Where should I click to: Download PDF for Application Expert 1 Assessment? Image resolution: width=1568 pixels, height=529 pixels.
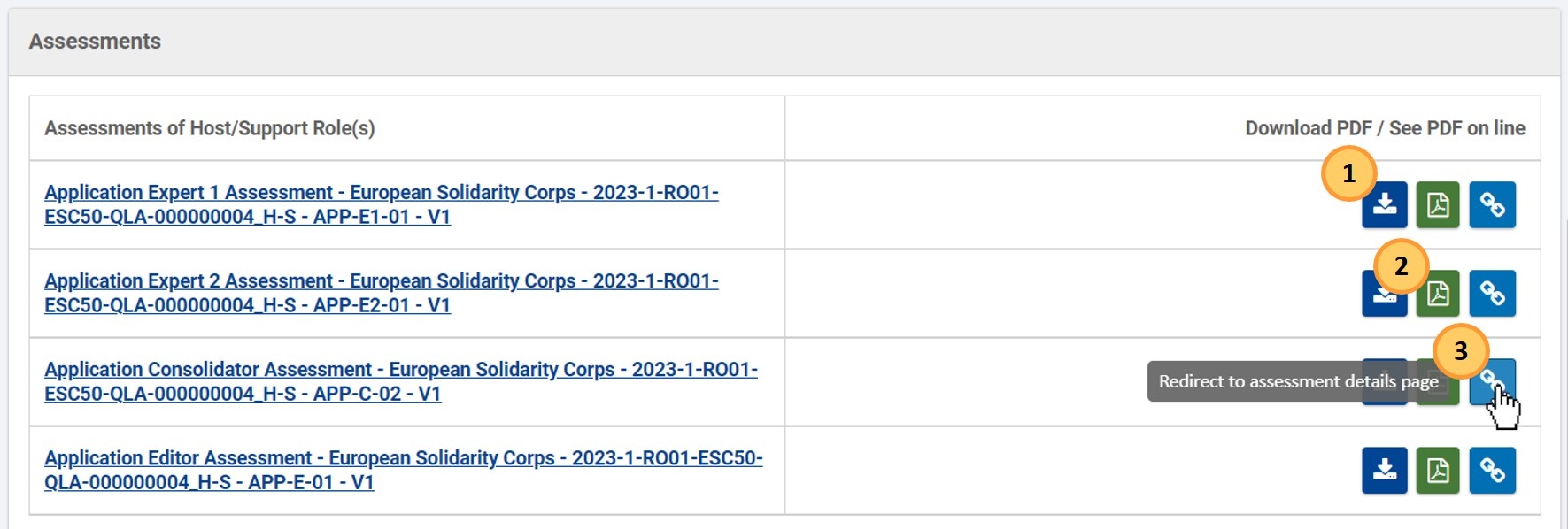click(1385, 205)
